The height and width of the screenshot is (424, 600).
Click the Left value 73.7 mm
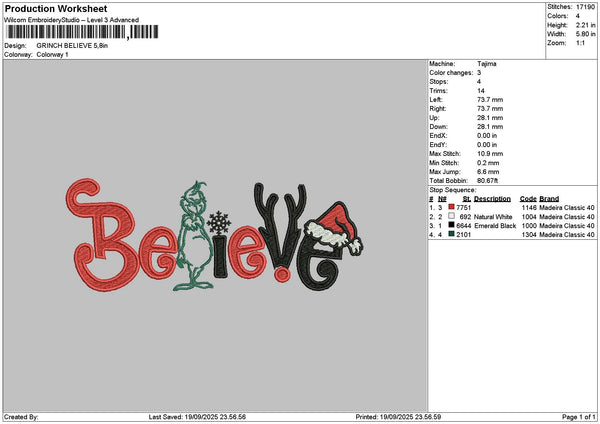pos(490,99)
